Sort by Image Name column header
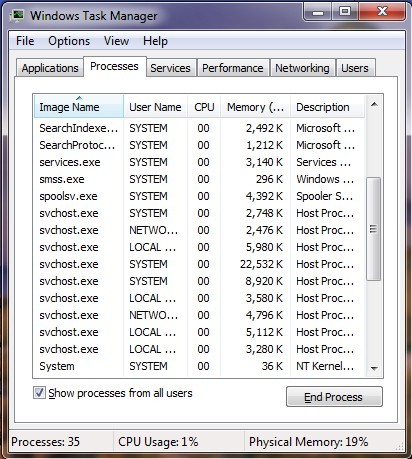Viewport: 412px width, 459px height. (79, 107)
